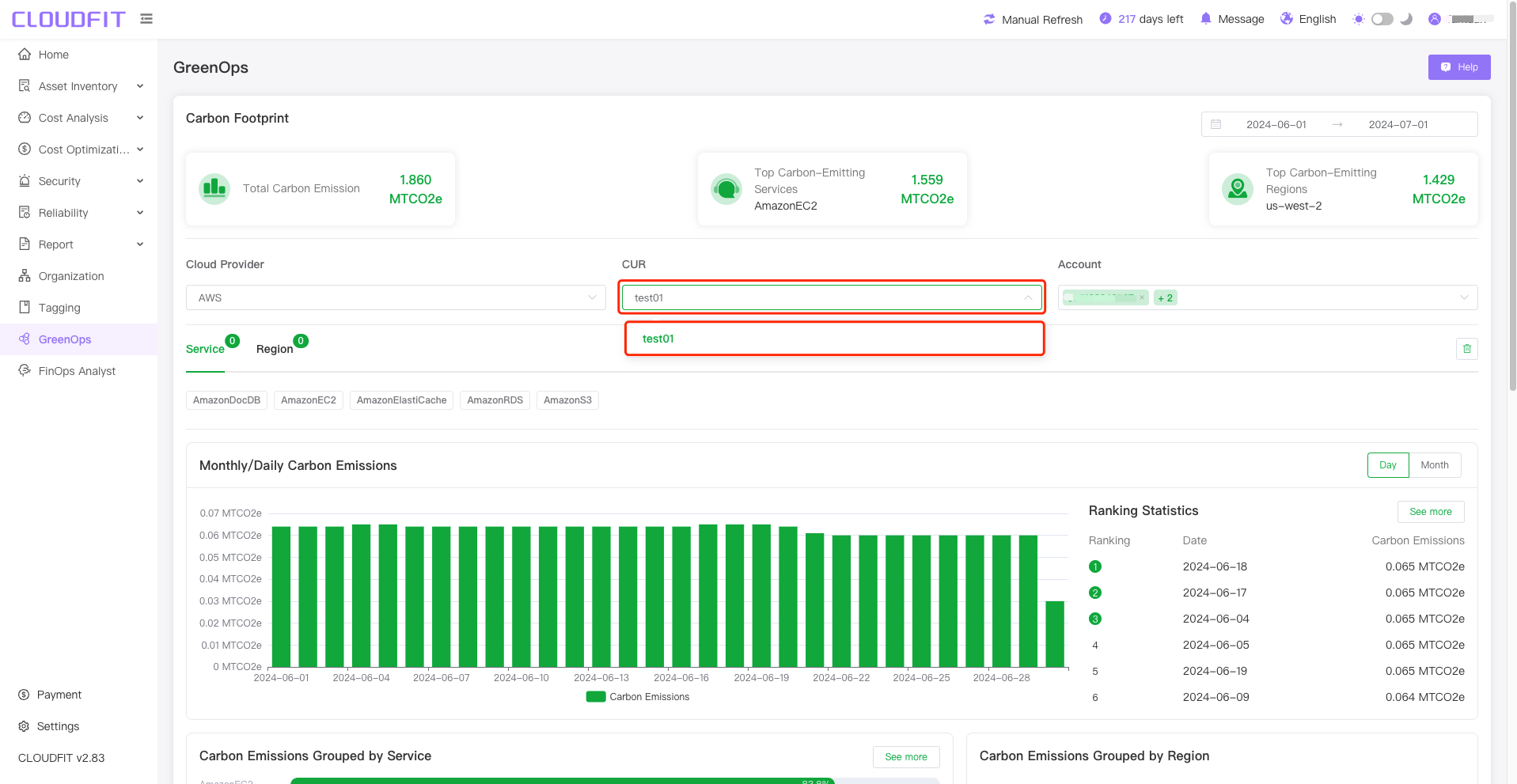Viewport: 1517px width, 784px height.
Task: Click the Help button
Action: tap(1459, 67)
